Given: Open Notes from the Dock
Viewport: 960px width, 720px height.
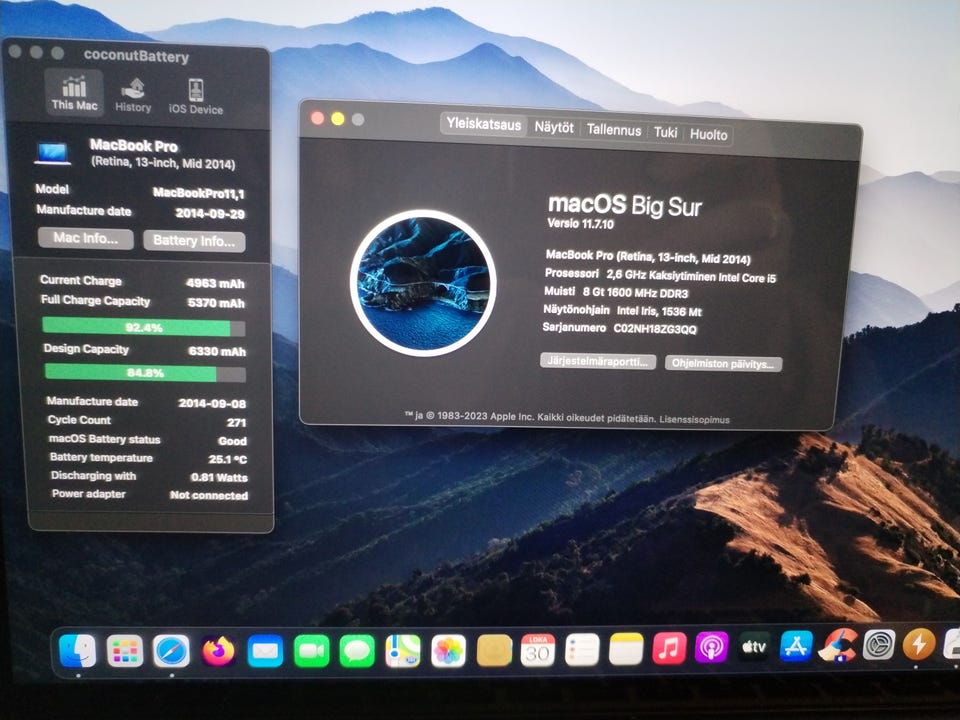Looking at the screenshot, I should click(x=626, y=649).
